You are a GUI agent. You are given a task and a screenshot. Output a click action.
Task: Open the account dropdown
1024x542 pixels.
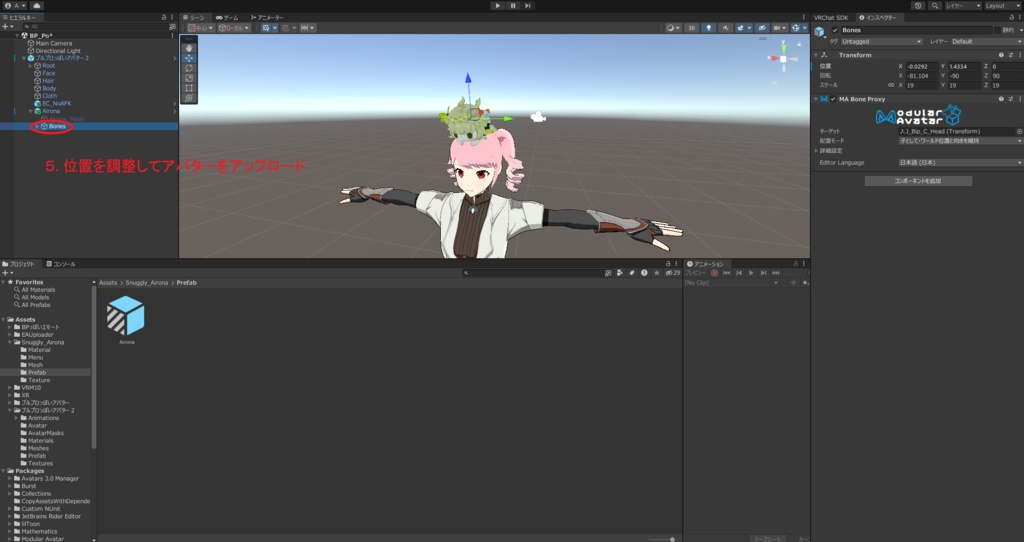[14, 5]
